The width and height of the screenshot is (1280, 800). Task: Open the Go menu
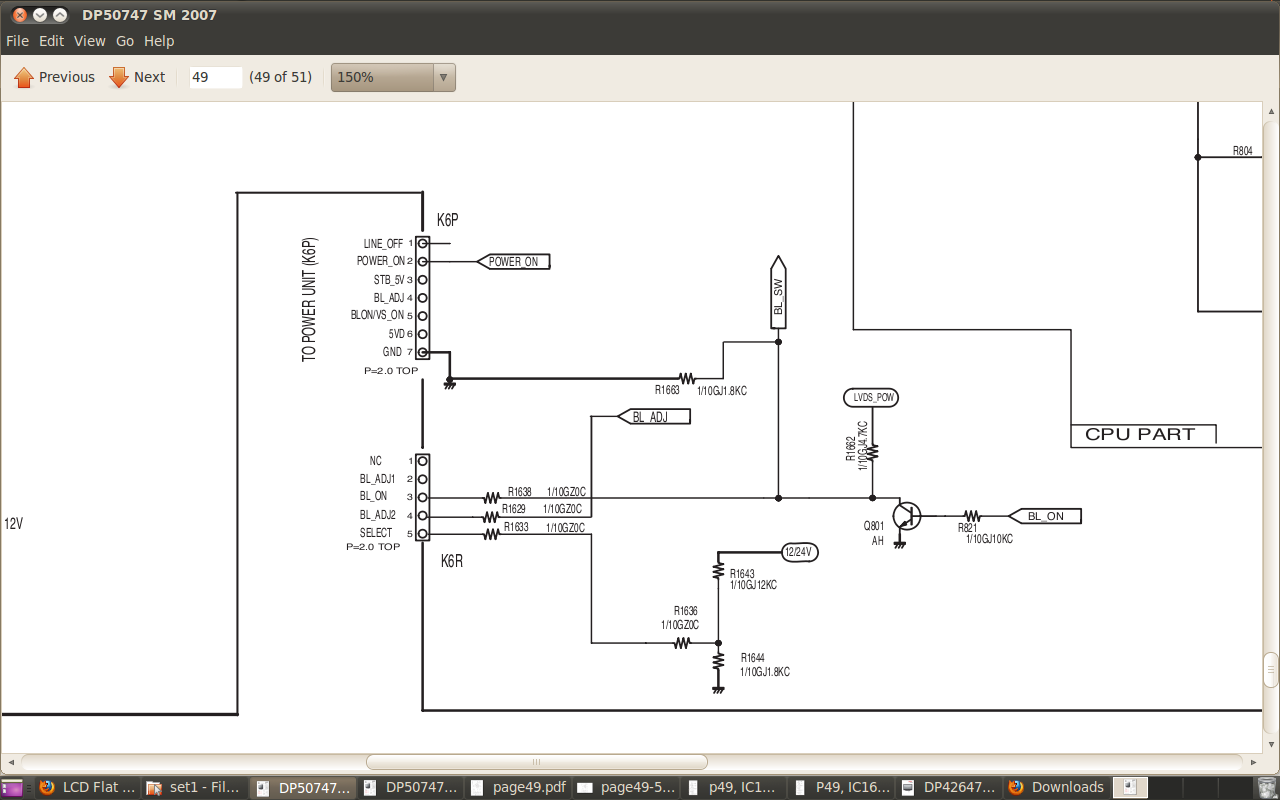coord(125,41)
